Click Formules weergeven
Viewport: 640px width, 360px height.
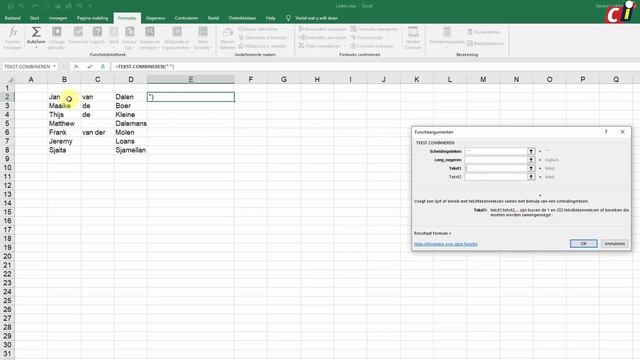coord(374,29)
